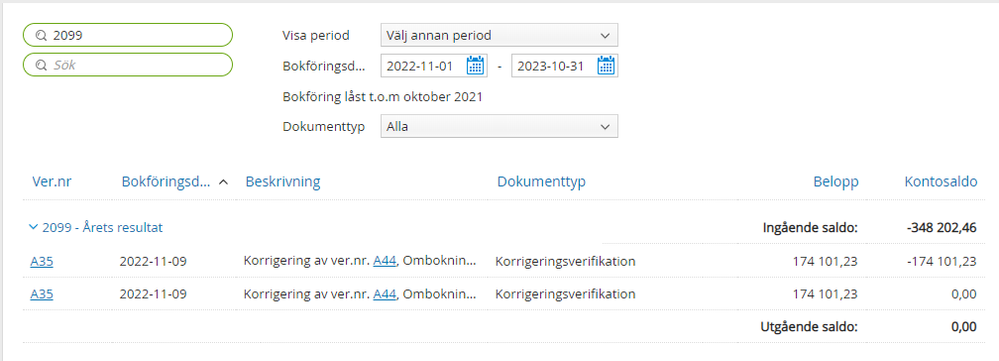Sort by the Ver.nr column header
Screen dimensions: 999x361
(x=52, y=182)
